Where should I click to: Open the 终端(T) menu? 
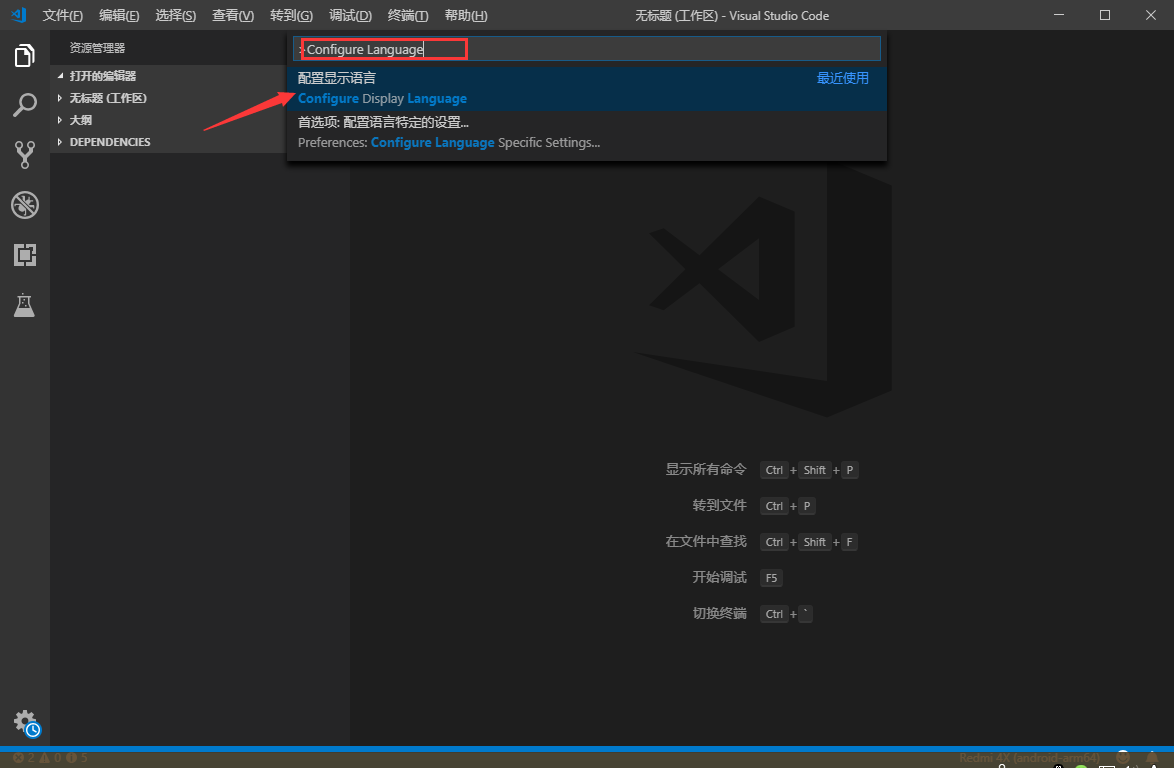[408, 15]
